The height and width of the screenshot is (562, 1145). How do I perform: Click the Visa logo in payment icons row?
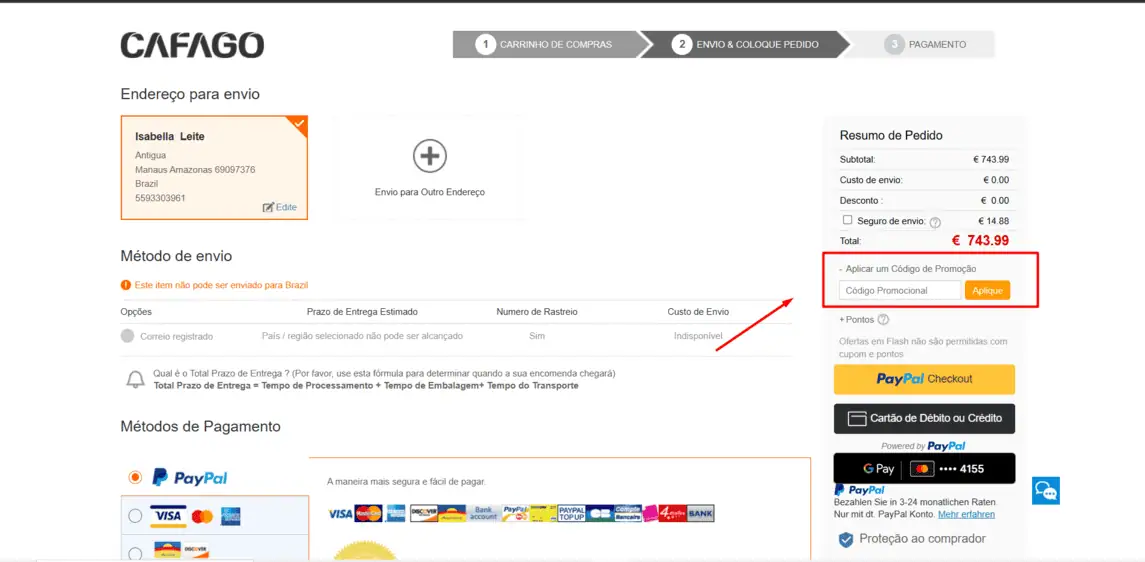[340, 513]
